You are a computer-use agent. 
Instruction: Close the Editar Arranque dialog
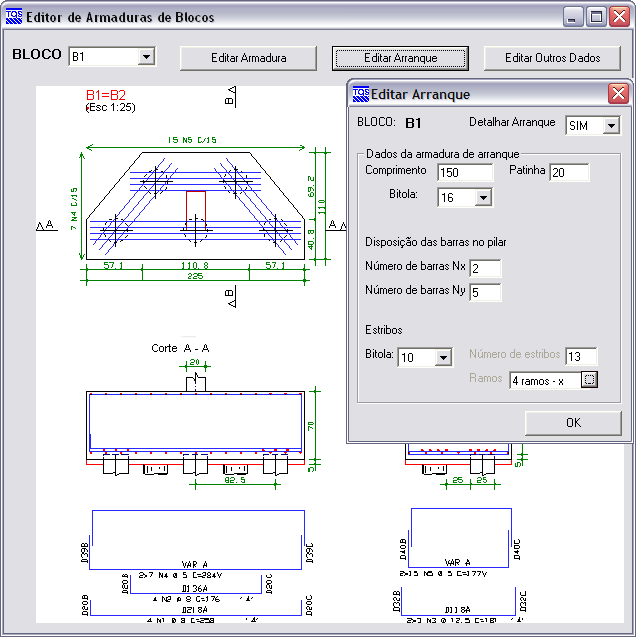tap(619, 95)
